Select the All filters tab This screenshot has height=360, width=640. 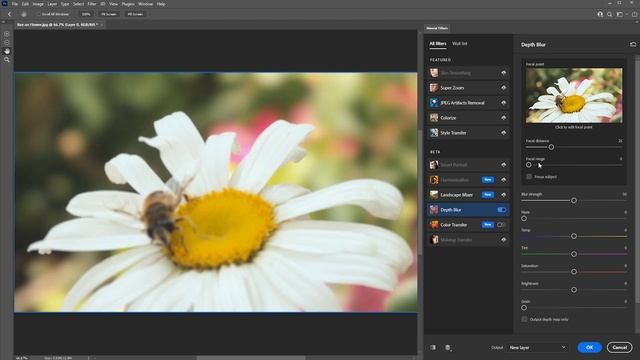tap(438, 44)
